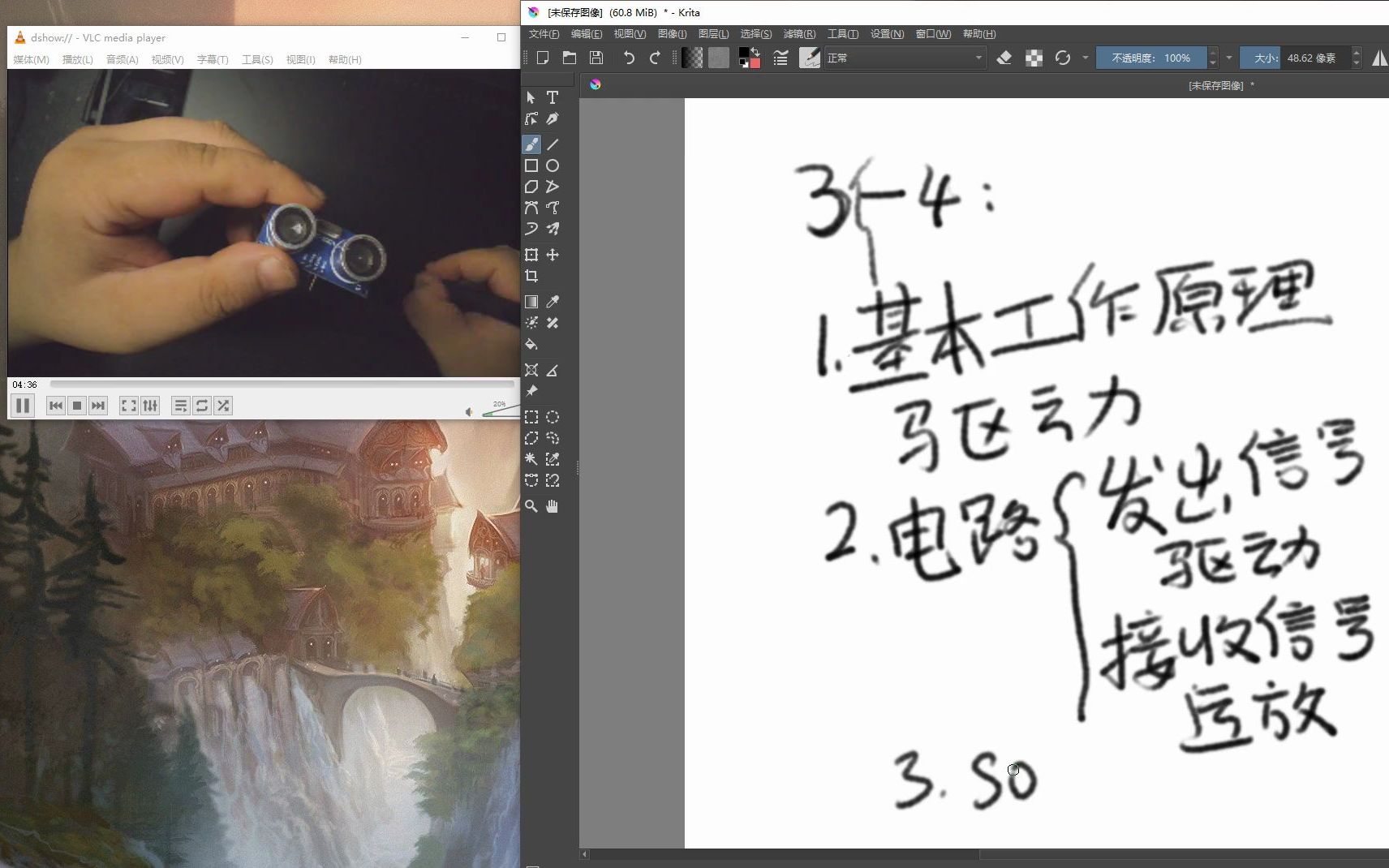Enable shuffle in VLC player
Screen dimensions: 1389x868
(223, 406)
